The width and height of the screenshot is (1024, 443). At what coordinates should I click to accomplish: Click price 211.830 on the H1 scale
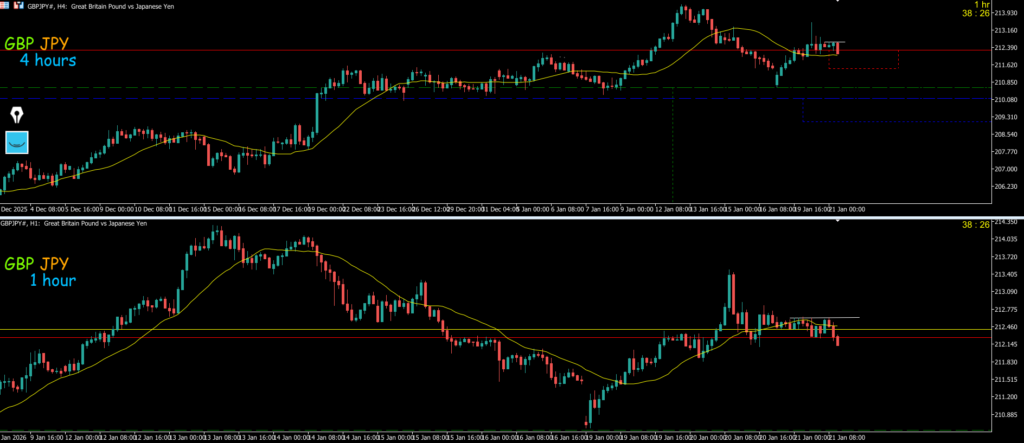click(1006, 362)
